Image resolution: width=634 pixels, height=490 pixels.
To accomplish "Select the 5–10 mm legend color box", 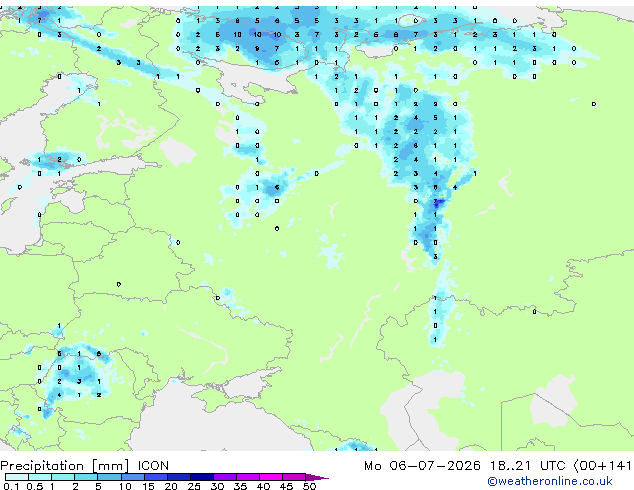I will click(109, 477).
